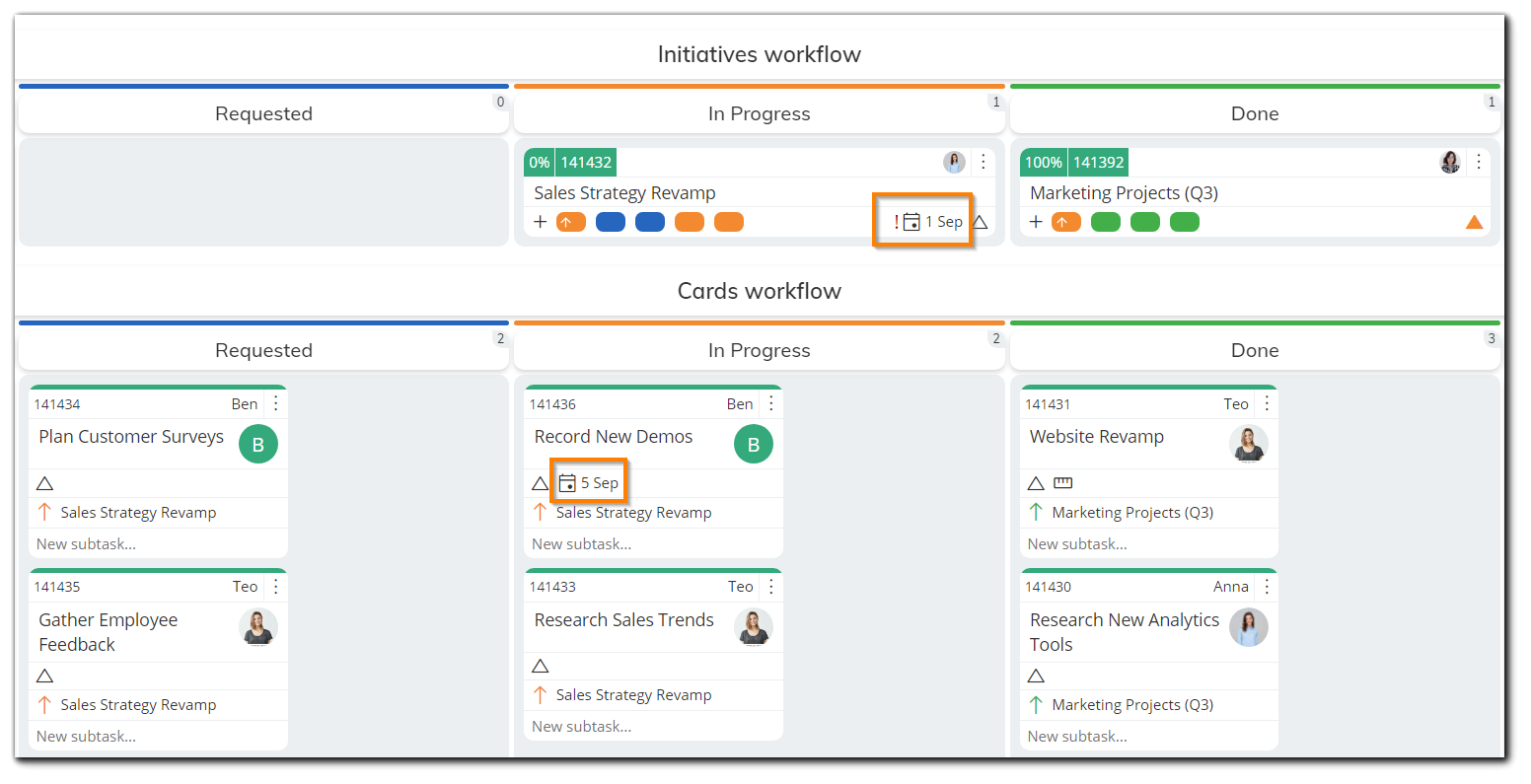This screenshot has width=1531, height=784.
Task: Open three-dot menu on Sales Strategy Revamp initiative
Action: point(983,162)
